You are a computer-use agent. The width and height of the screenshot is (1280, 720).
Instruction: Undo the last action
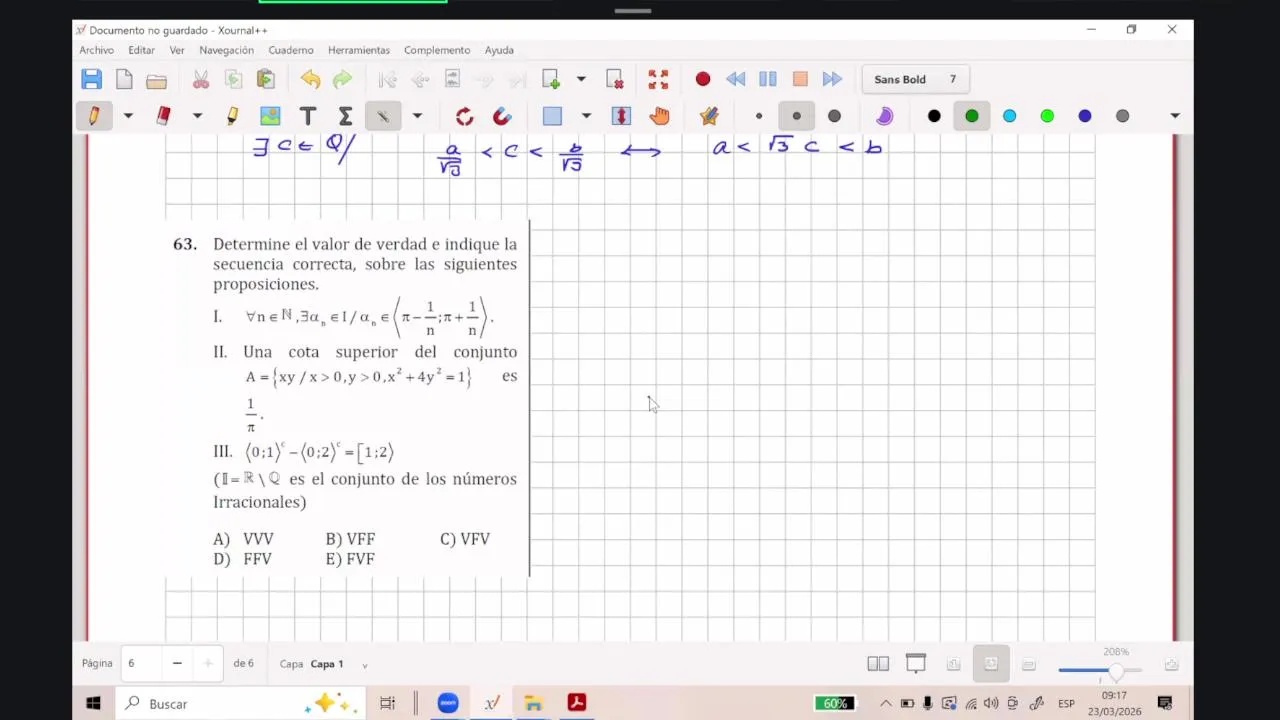point(310,79)
